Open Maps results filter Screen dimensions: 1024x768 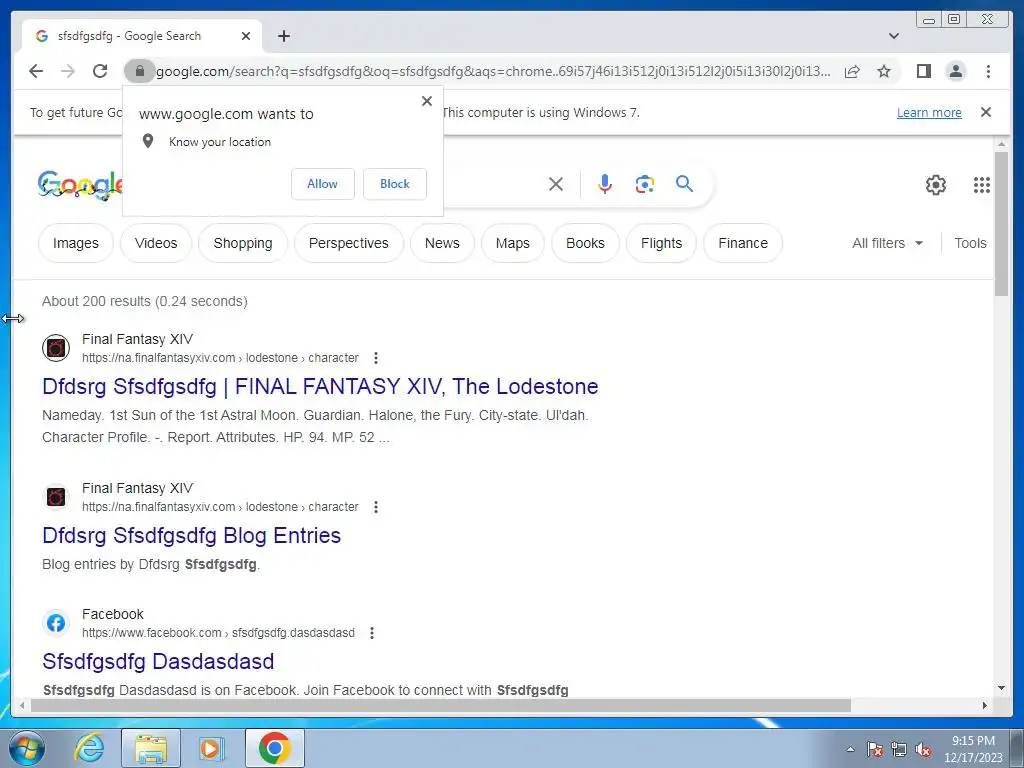tap(513, 243)
